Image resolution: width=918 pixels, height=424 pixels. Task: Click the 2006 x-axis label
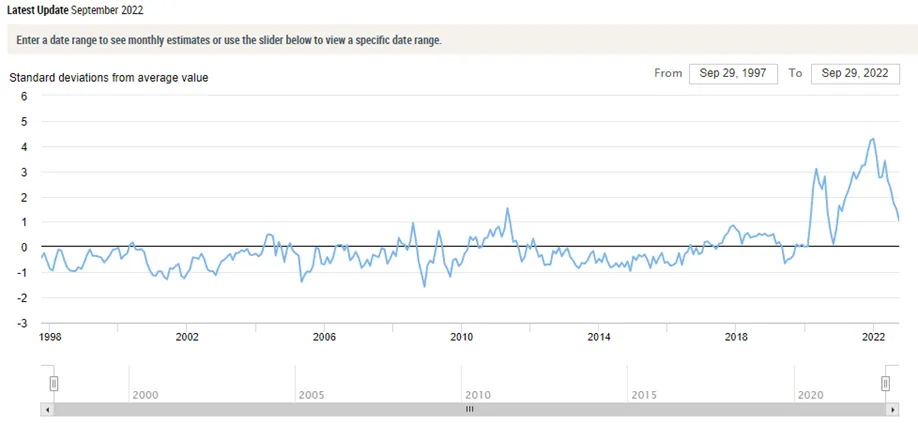(x=324, y=337)
